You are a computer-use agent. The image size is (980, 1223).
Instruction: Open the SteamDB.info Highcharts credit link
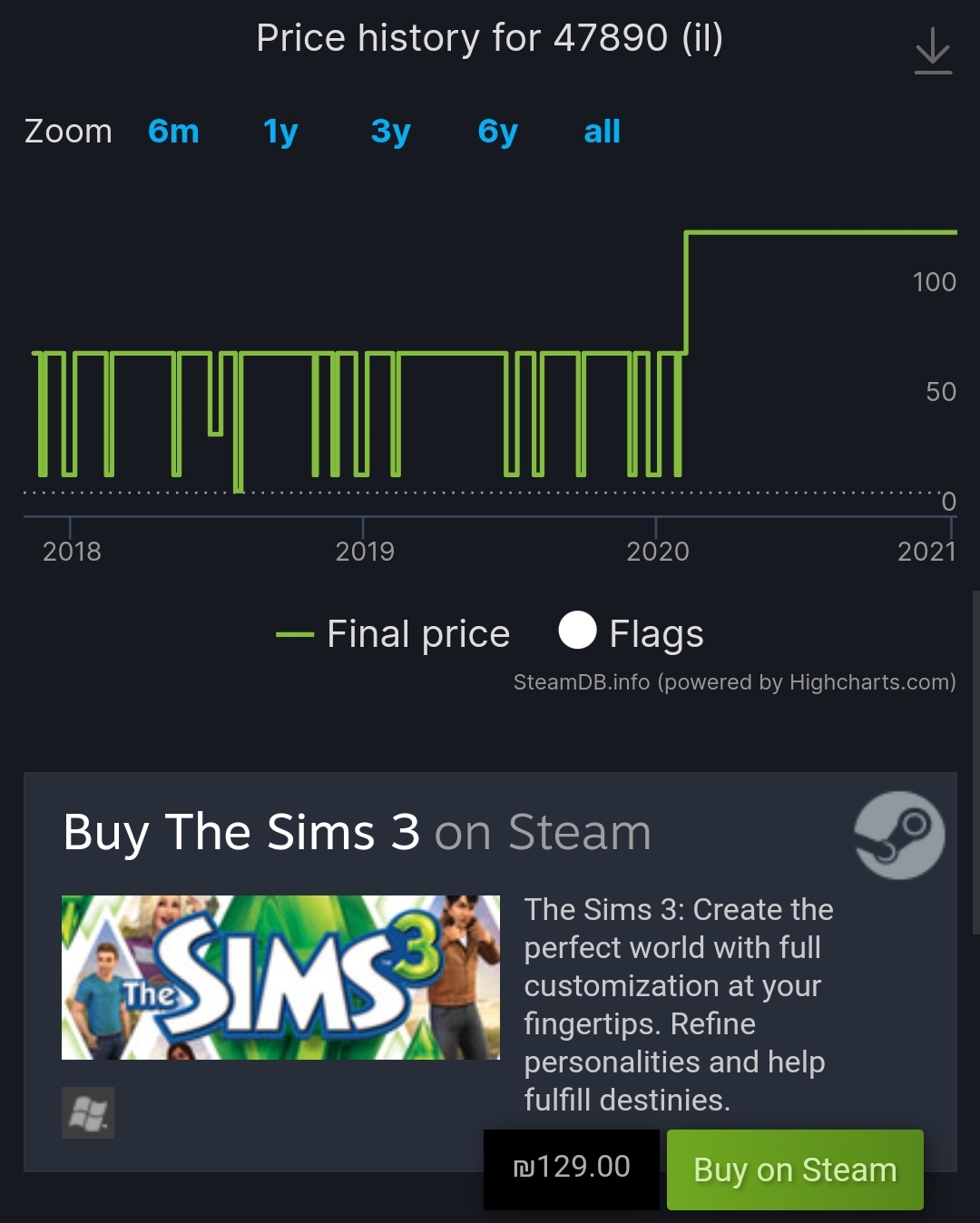coord(734,682)
